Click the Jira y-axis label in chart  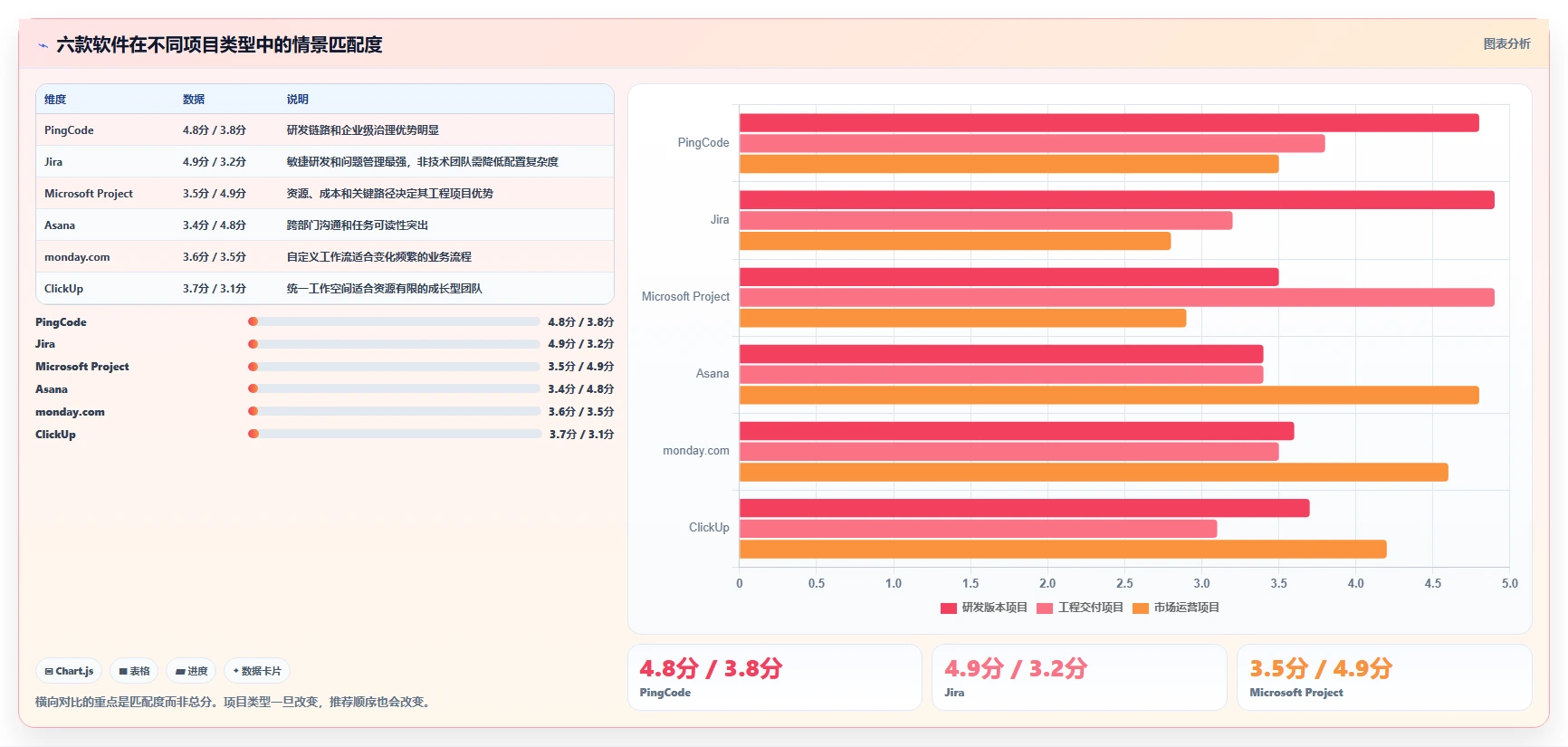pos(720,219)
